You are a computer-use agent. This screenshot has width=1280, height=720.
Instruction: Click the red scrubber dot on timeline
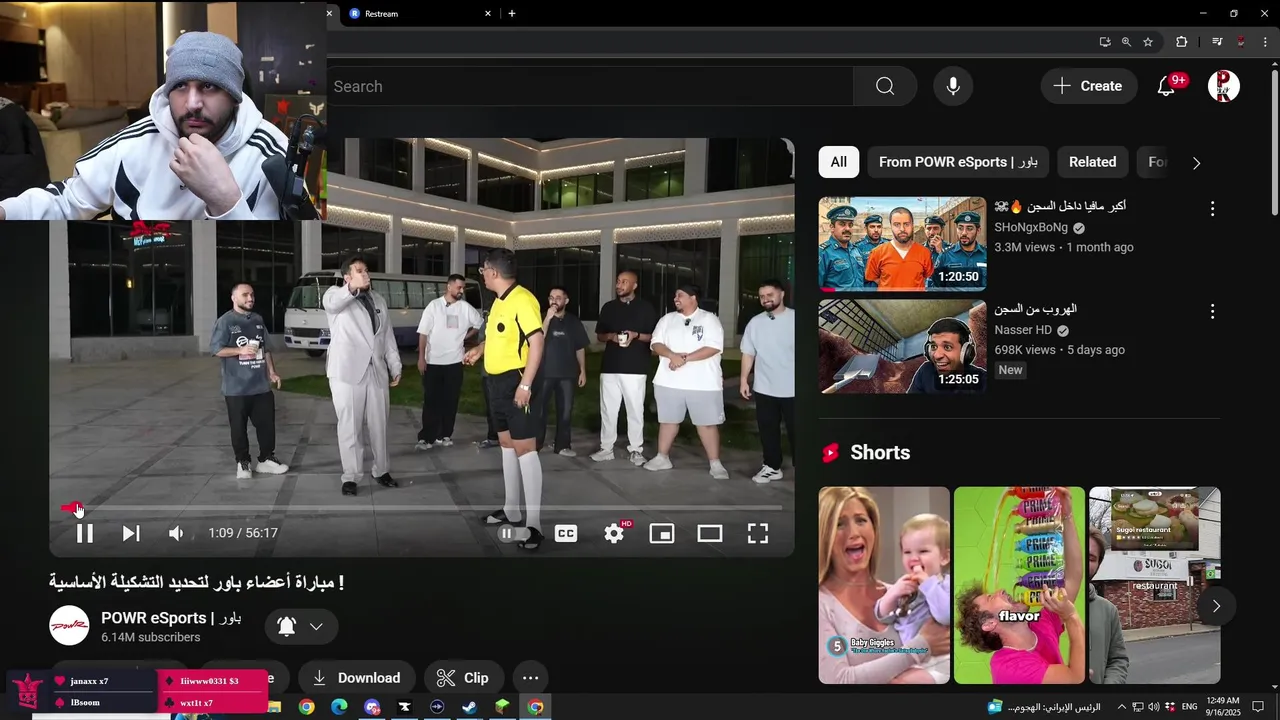coord(77,508)
